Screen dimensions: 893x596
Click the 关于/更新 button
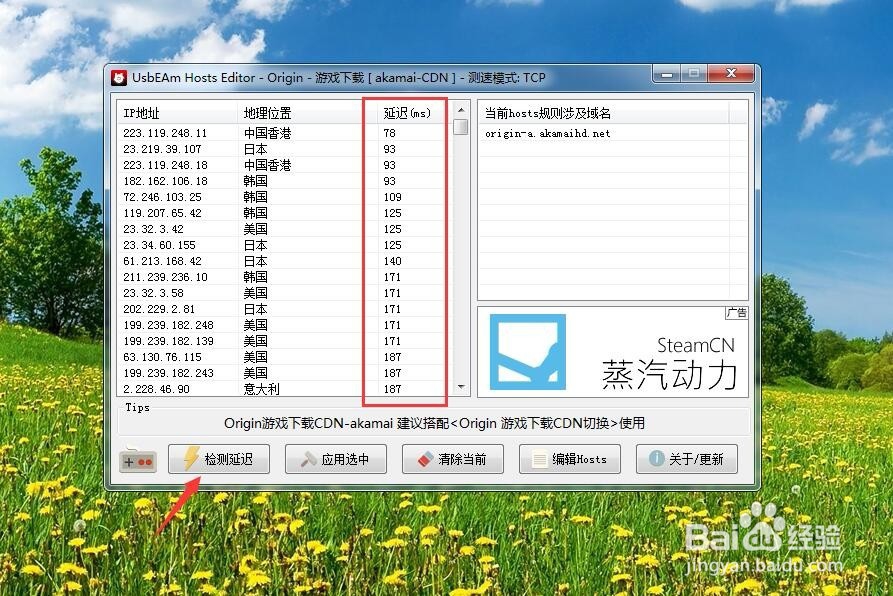click(687, 459)
